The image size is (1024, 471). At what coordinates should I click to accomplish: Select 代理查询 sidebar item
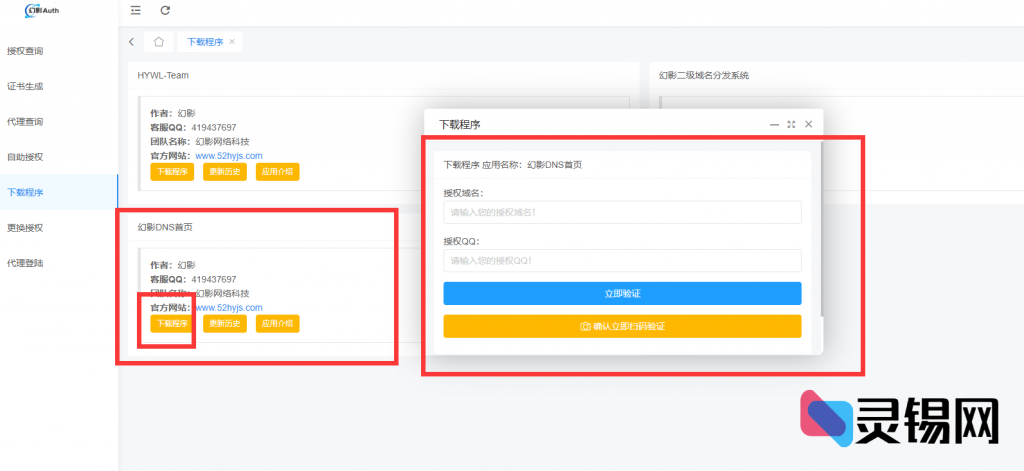pos(25,122)
